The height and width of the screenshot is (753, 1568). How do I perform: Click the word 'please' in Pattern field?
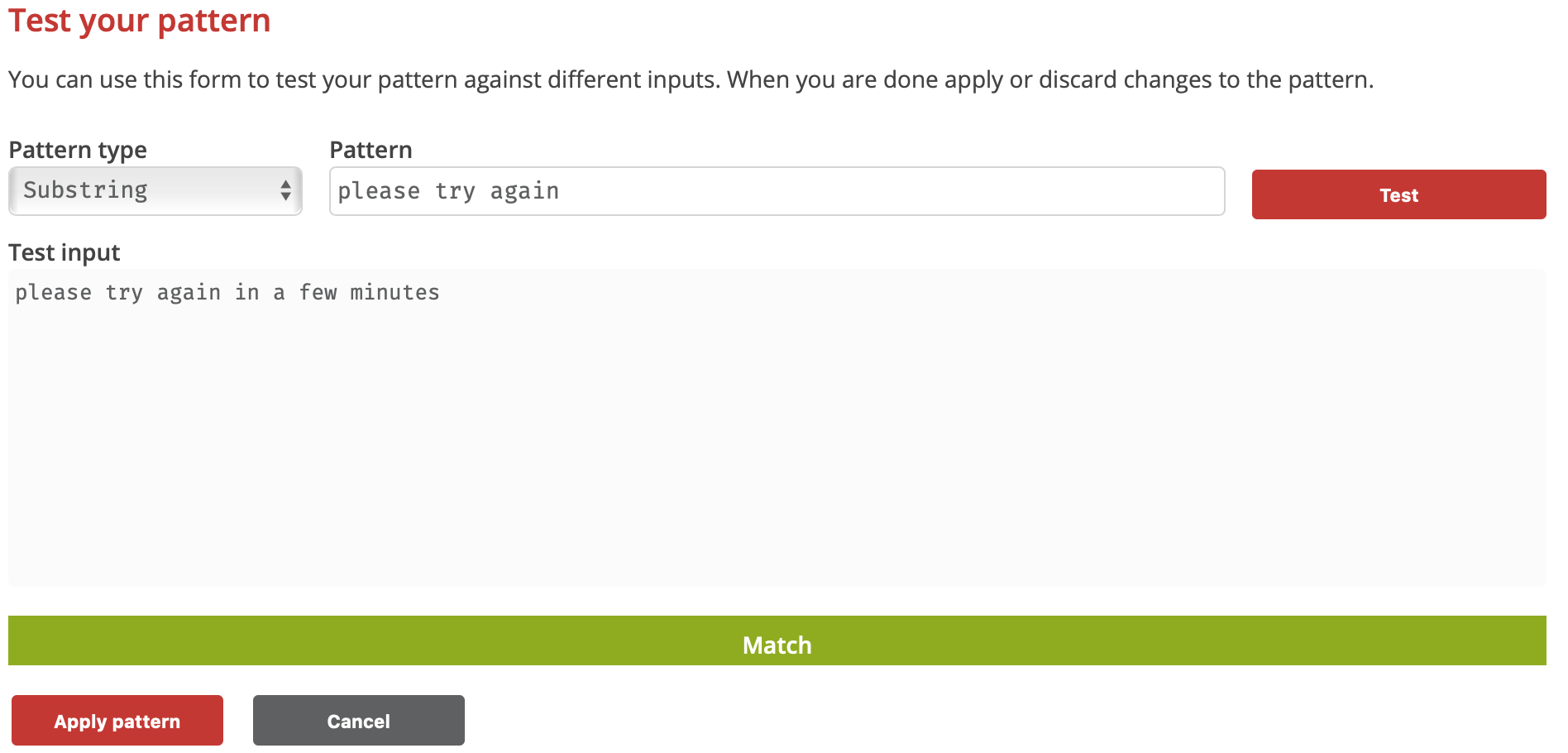point(379,191)
